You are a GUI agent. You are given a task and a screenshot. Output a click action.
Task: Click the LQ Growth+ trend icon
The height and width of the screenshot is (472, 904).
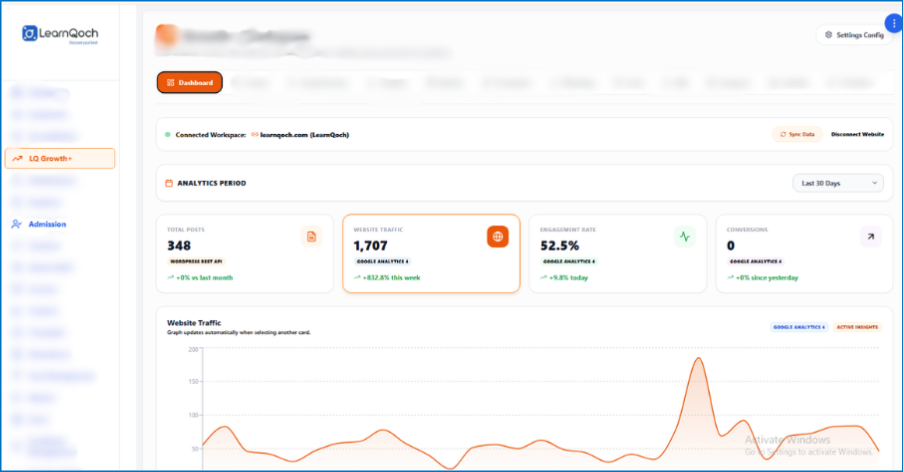coord(17,158)
